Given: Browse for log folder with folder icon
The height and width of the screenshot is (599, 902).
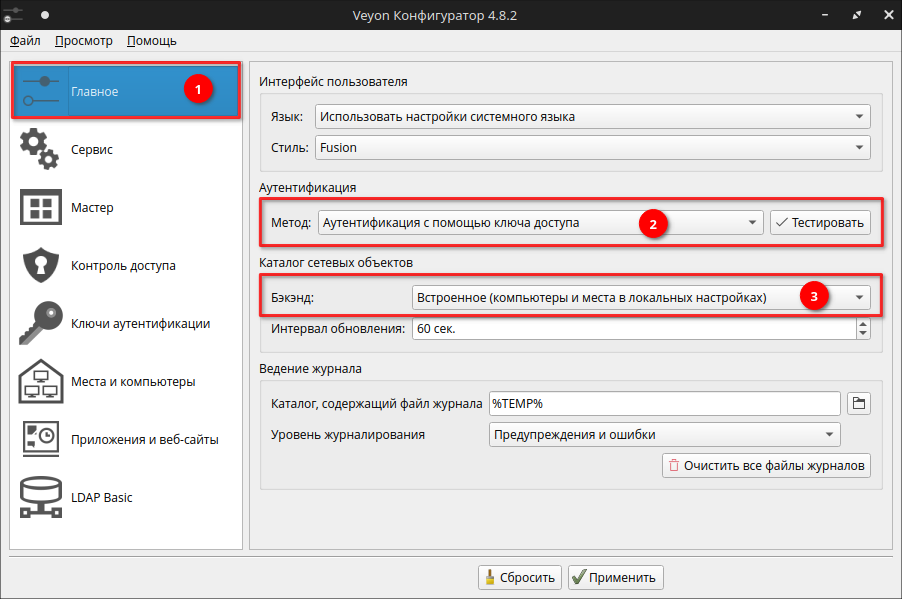Looking at the screenshot, I should [859, 403].
